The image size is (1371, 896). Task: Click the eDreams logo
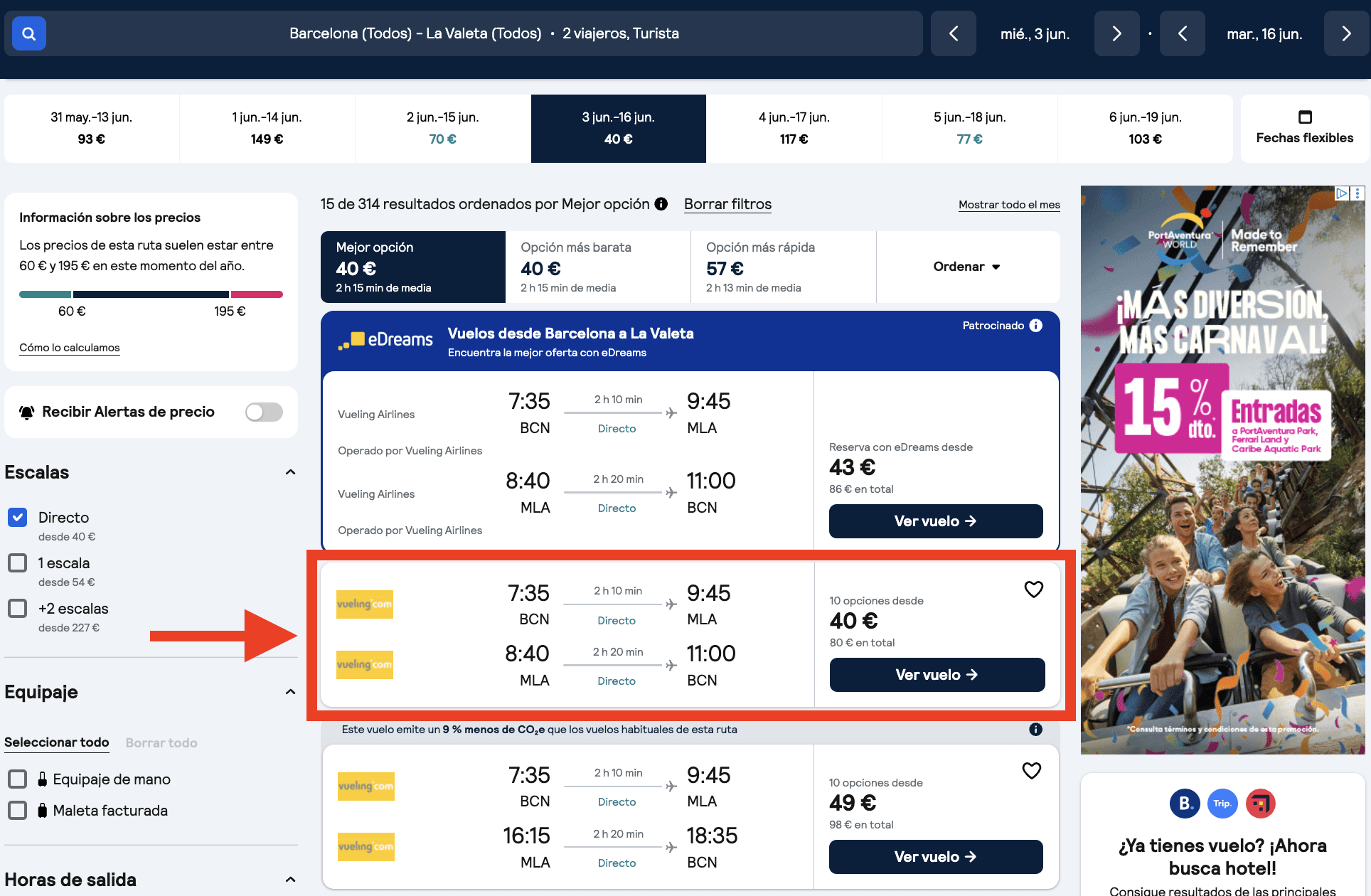[385, 340]
